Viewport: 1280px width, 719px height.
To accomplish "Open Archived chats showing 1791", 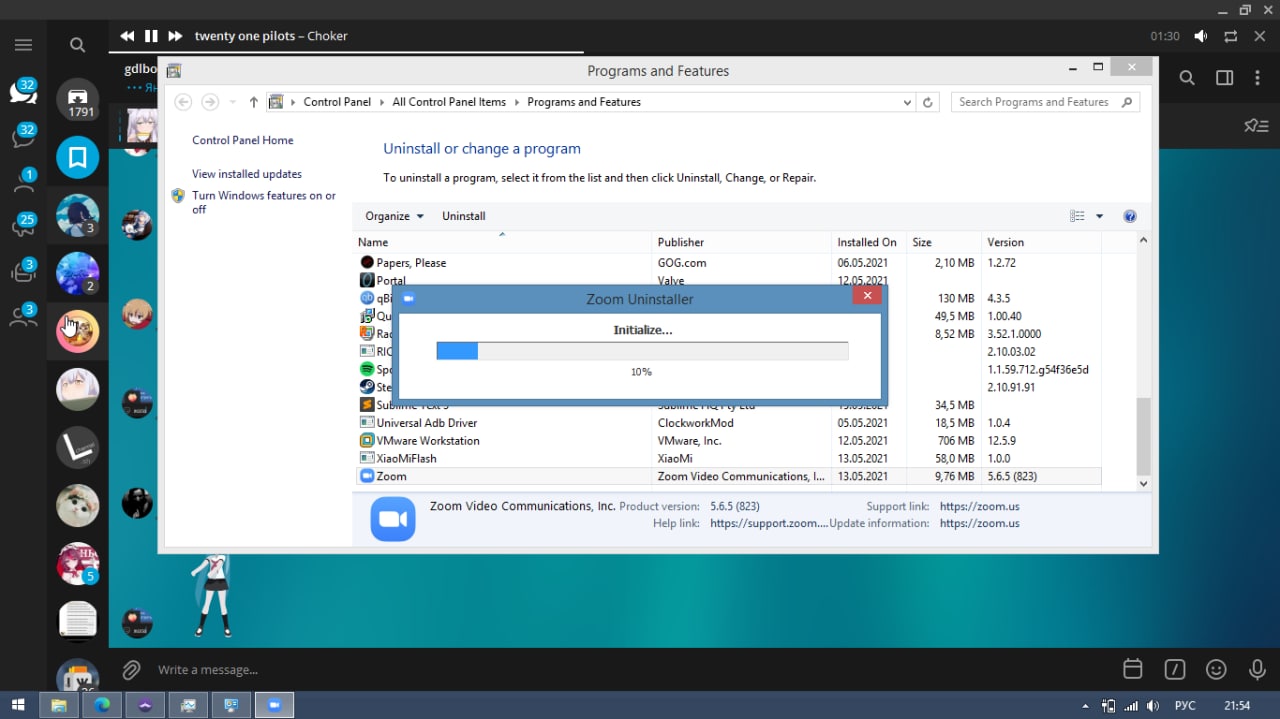I will pyautogui.click(x=78, y=100).
